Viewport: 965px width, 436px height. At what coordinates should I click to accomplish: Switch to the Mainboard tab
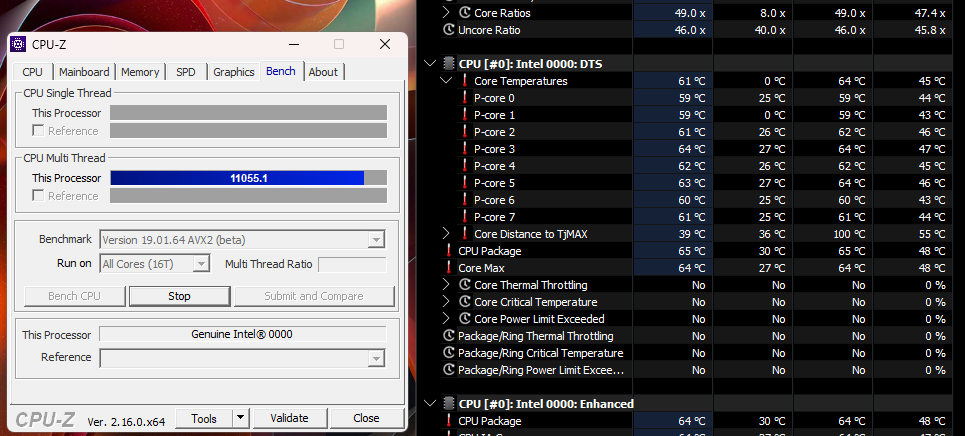[x=84, y=72]
